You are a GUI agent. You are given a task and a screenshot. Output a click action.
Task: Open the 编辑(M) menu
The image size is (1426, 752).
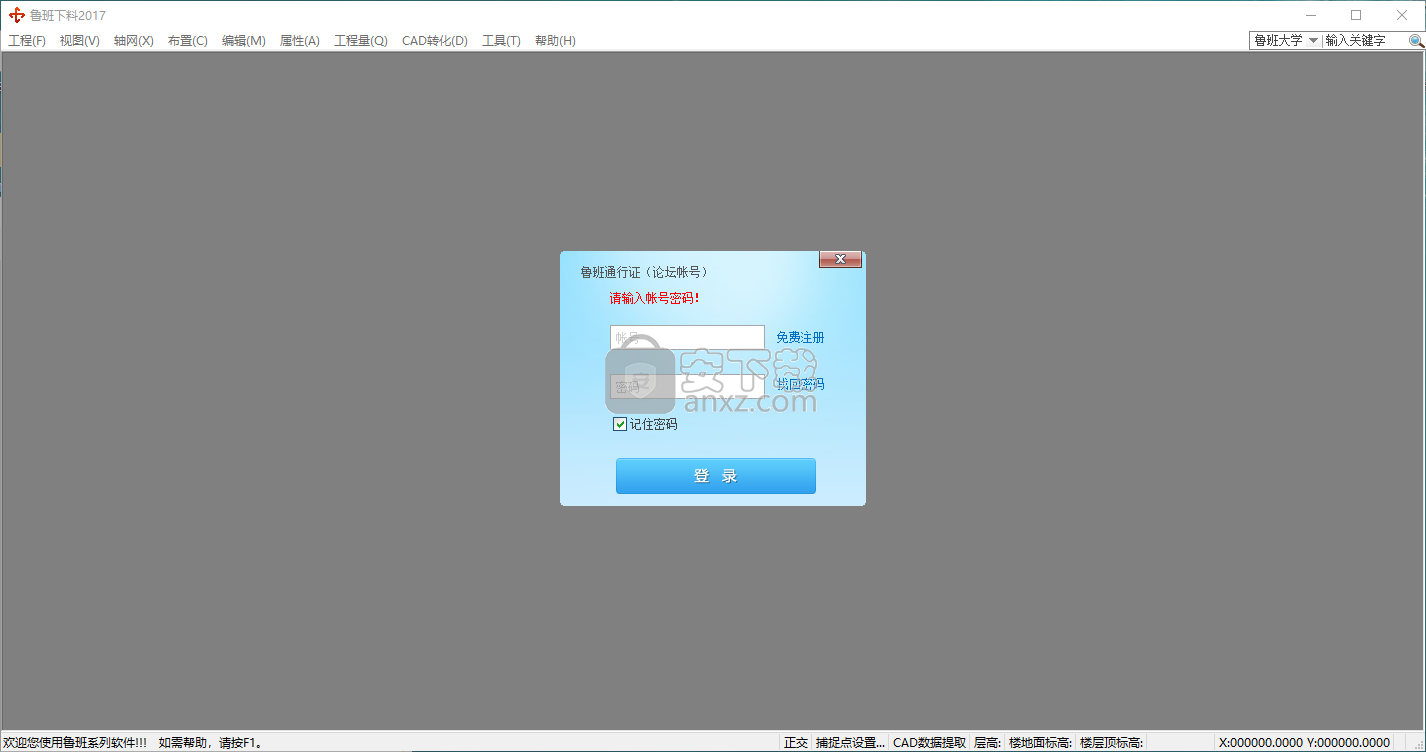tap(244, 41)
